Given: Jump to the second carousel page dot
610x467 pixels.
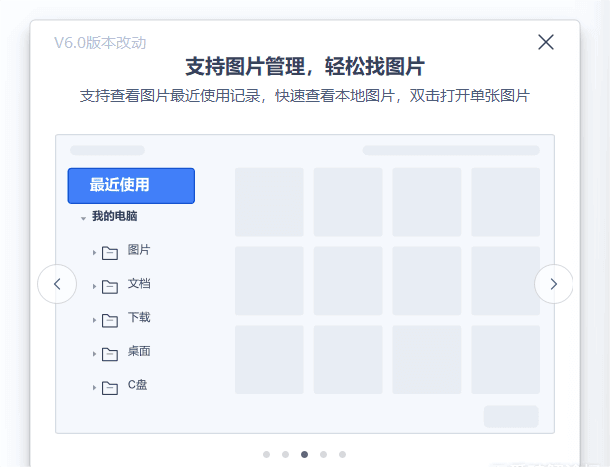Looking at the screenshot, I should tap(286, 454).
